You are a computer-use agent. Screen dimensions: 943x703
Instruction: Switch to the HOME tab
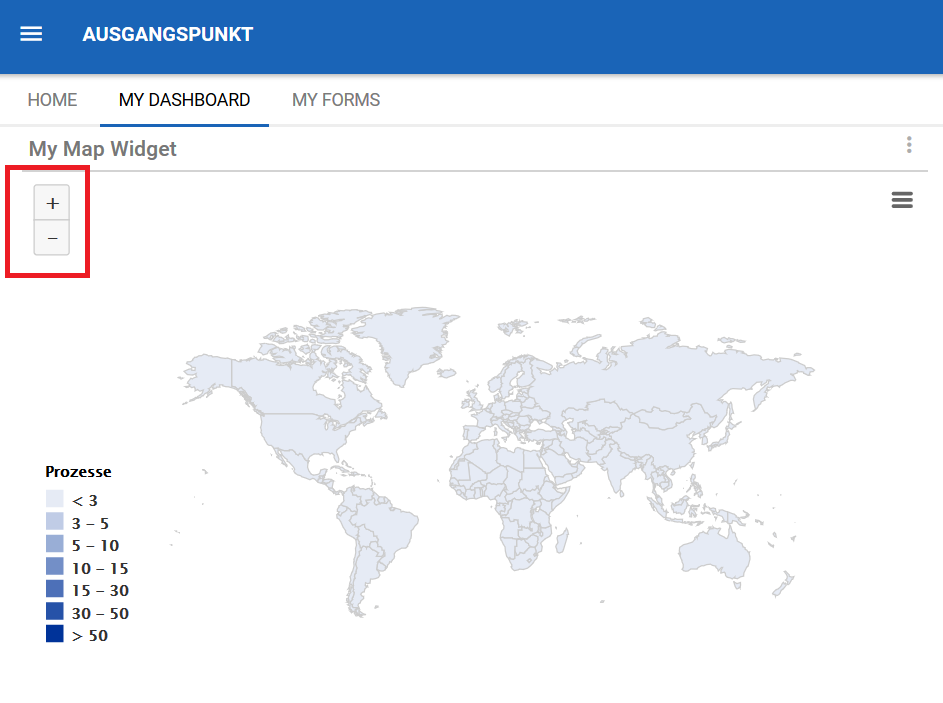tap(52, 100)
